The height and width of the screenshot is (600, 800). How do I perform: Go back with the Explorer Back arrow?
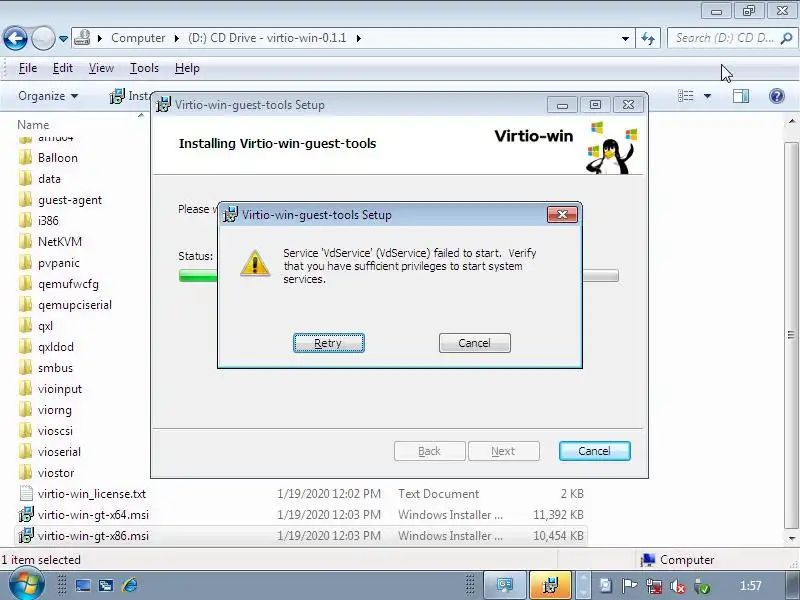coord(15,38)
